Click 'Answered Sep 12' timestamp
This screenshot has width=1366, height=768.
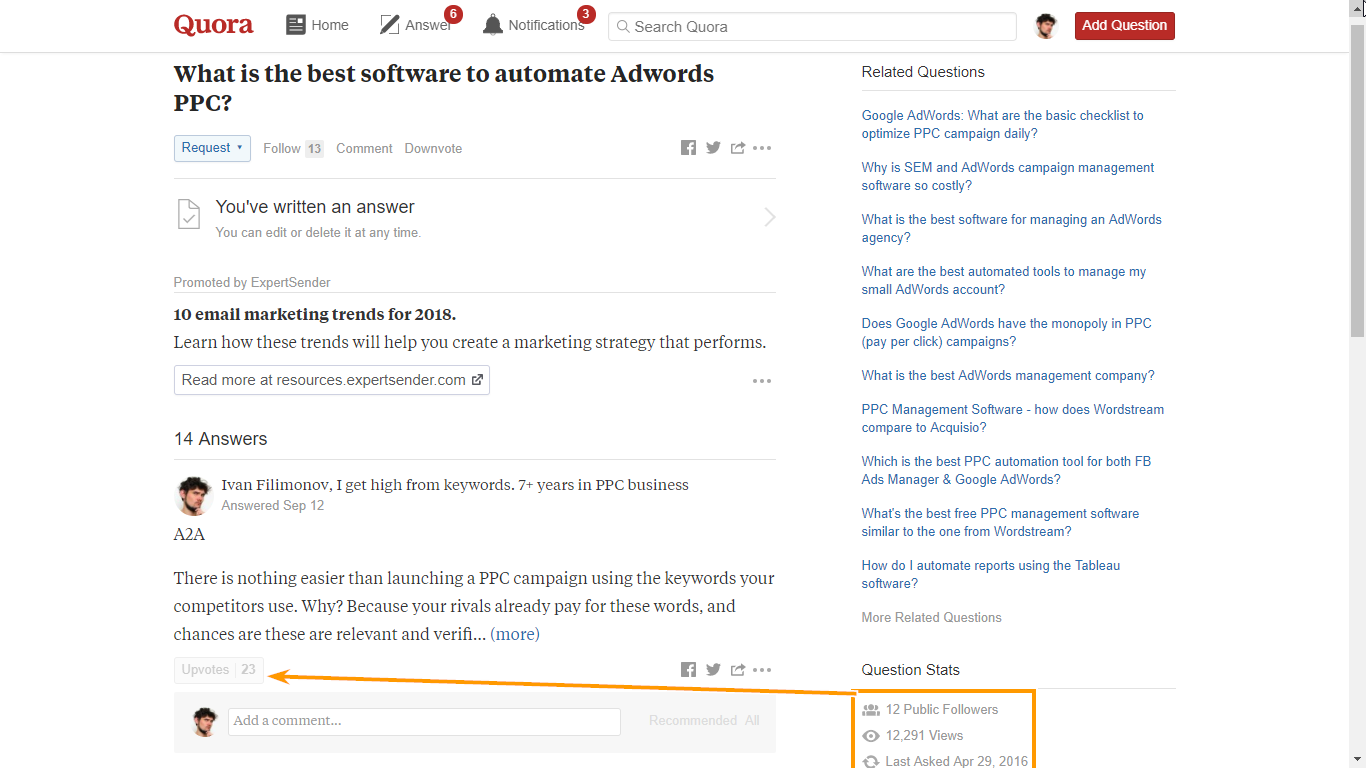tap(273, 505)
